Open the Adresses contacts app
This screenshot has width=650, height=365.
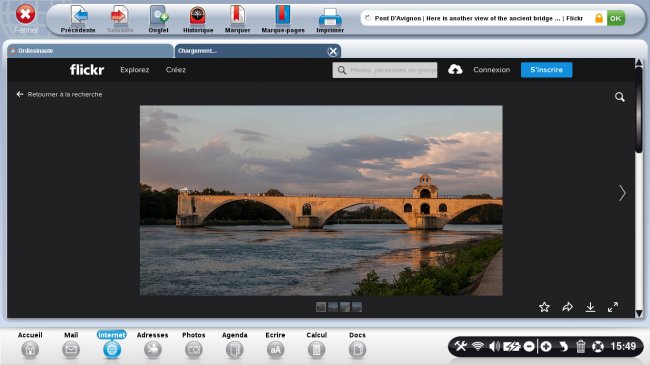click(153, 345)
